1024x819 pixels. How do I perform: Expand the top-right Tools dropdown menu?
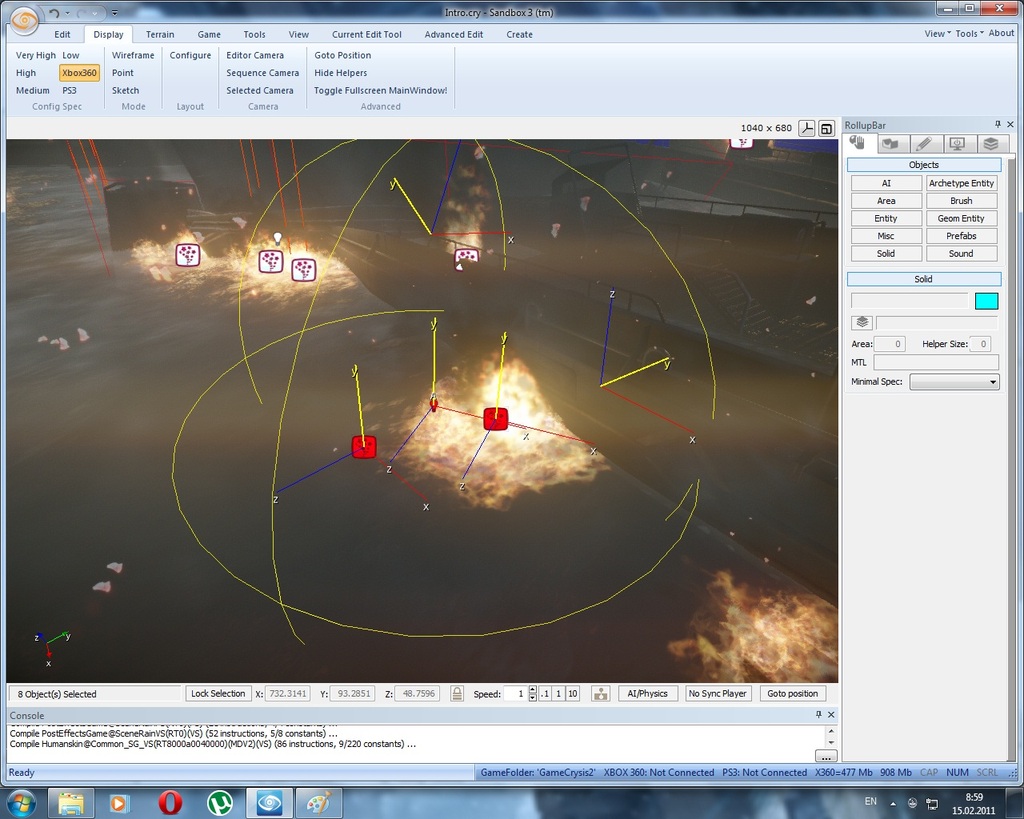pos(969,33)
